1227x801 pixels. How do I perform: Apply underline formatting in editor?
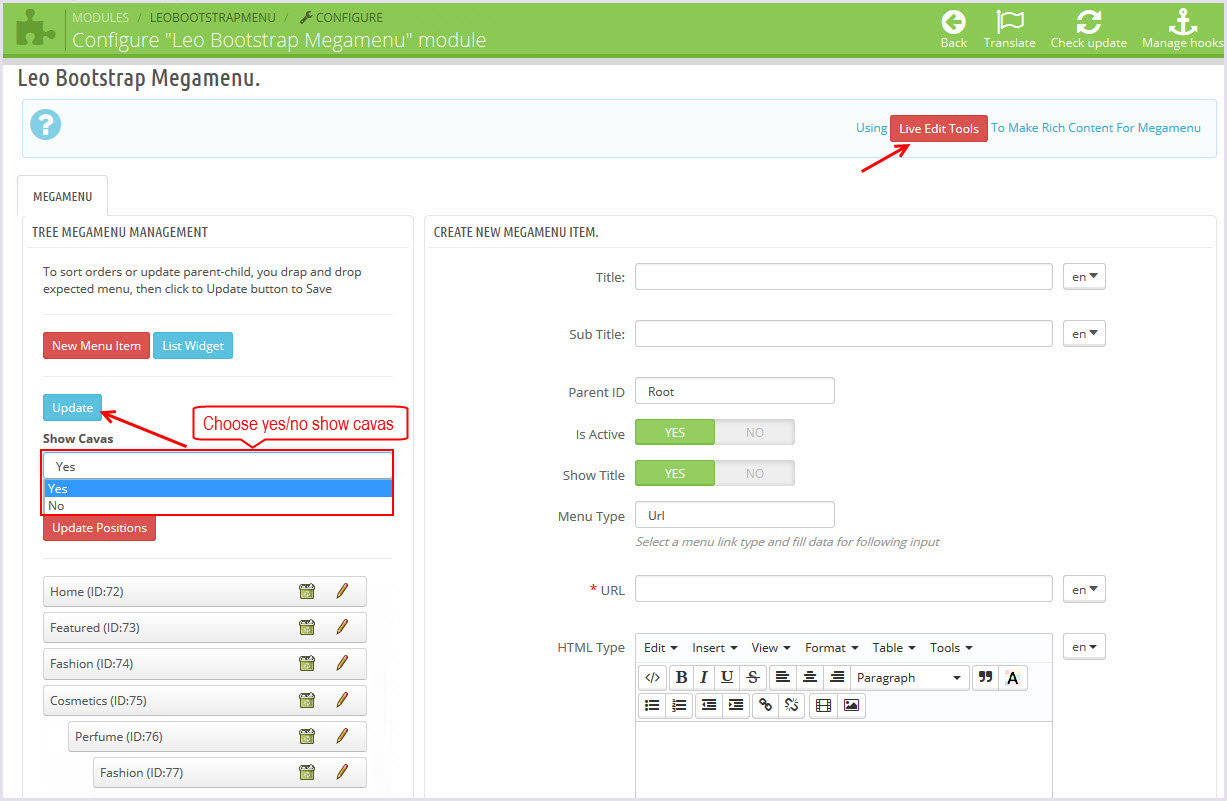(727, 677)
